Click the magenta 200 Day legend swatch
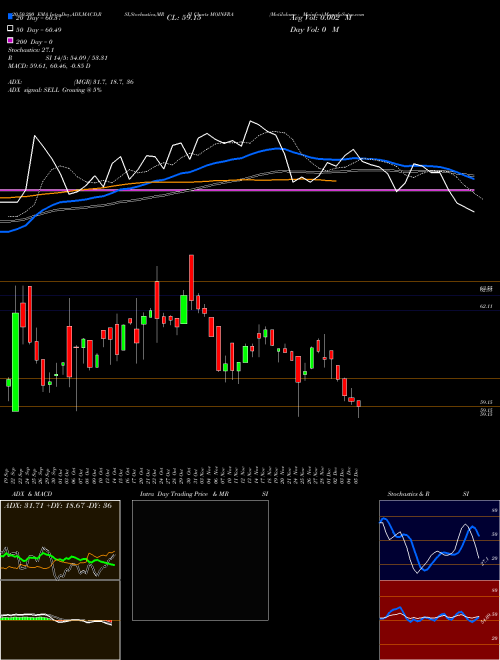The height and width of the screenshot is (660, 500). pyautogui.click(x=10, y=41)
